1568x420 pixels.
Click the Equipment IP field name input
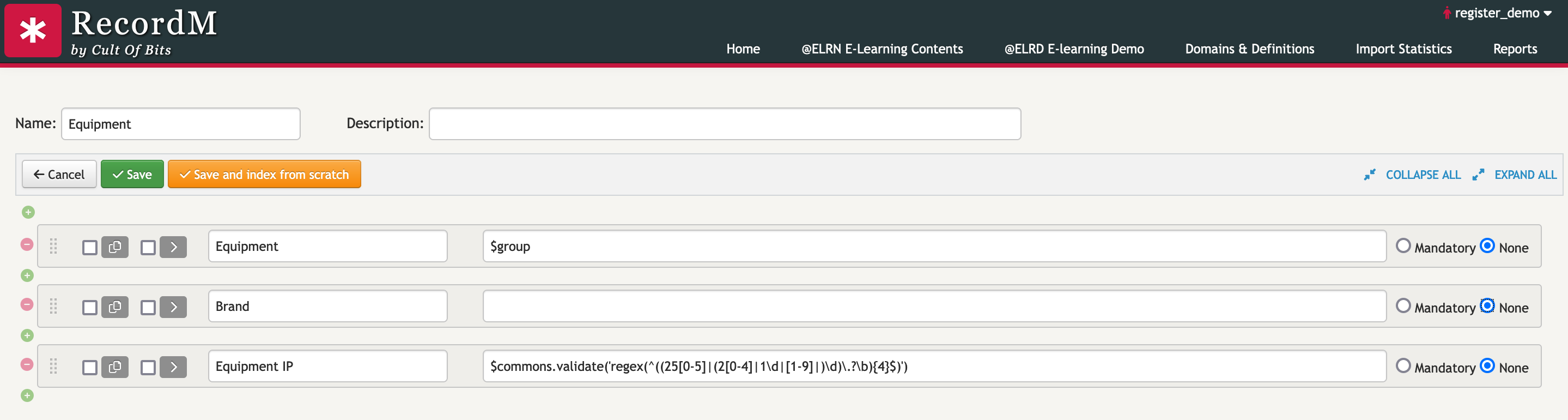click(327, 366)
